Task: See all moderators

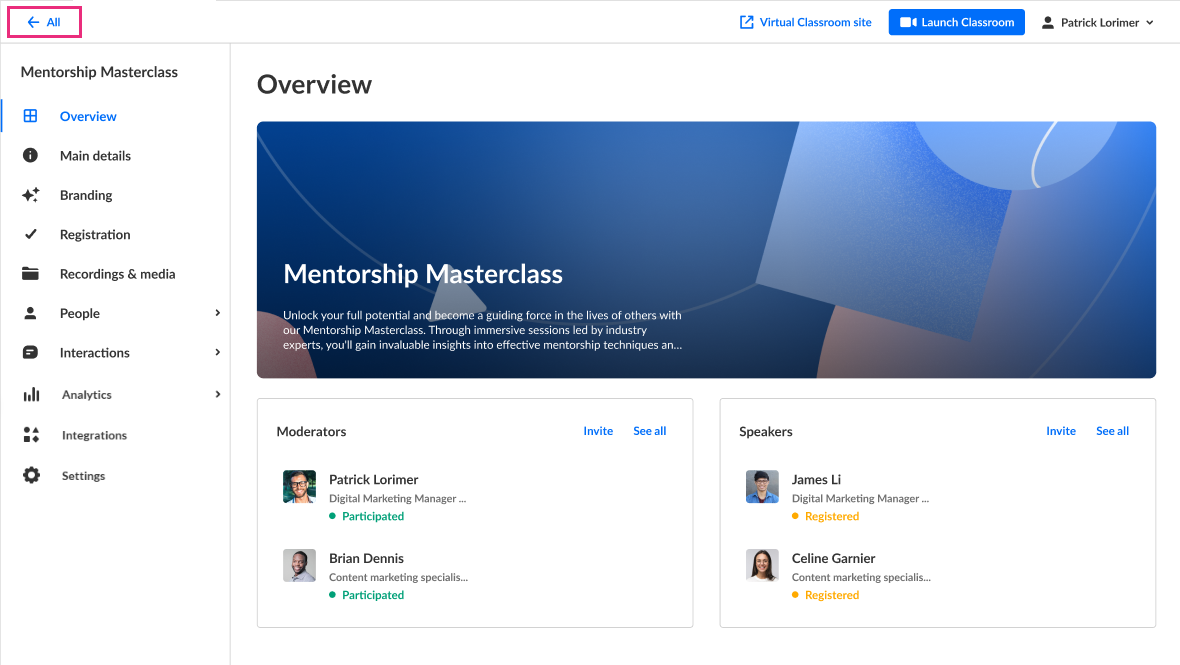Action: (649, 430)
